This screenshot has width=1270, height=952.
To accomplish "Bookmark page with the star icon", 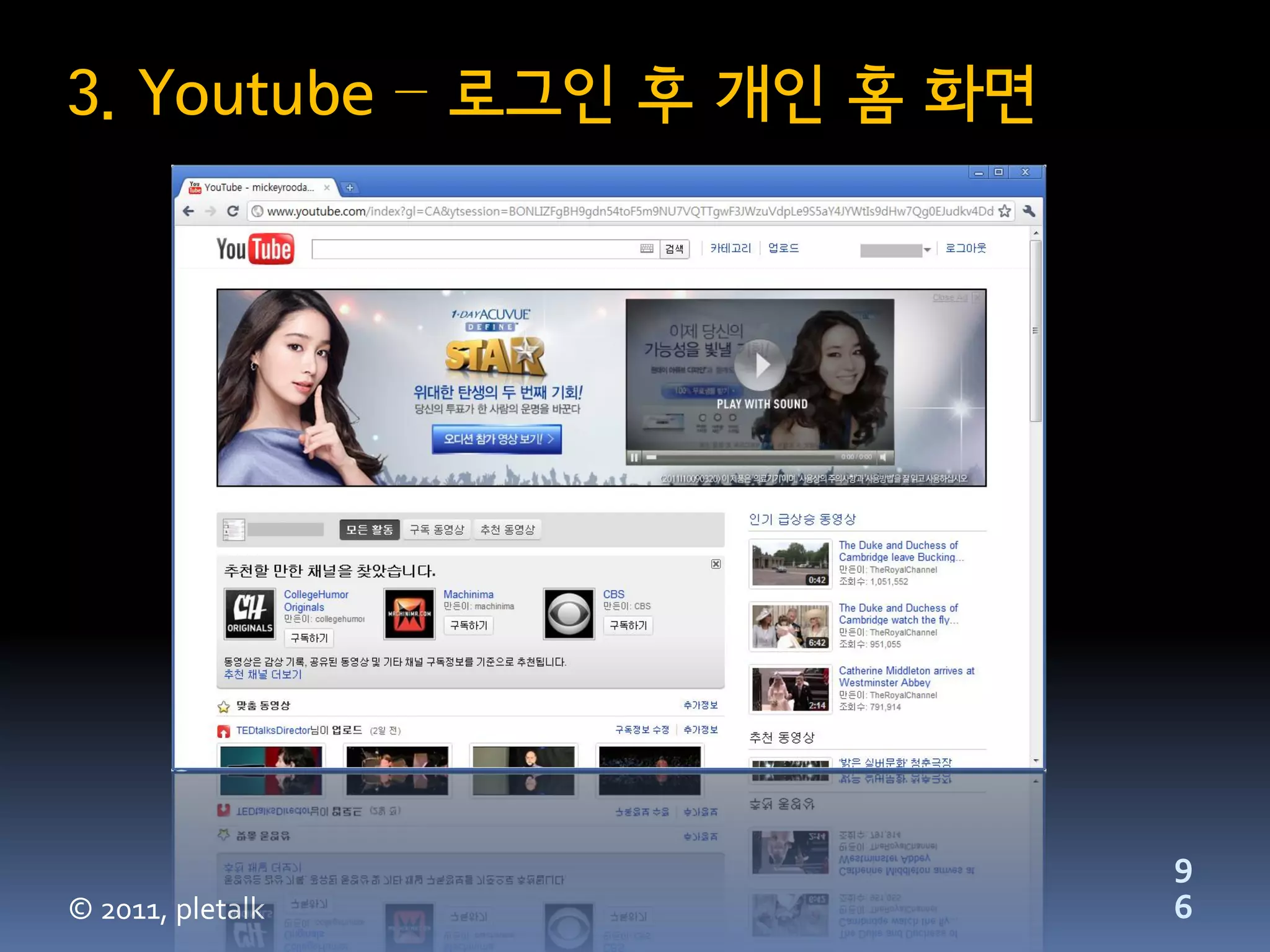I will tap(1004, 211).
